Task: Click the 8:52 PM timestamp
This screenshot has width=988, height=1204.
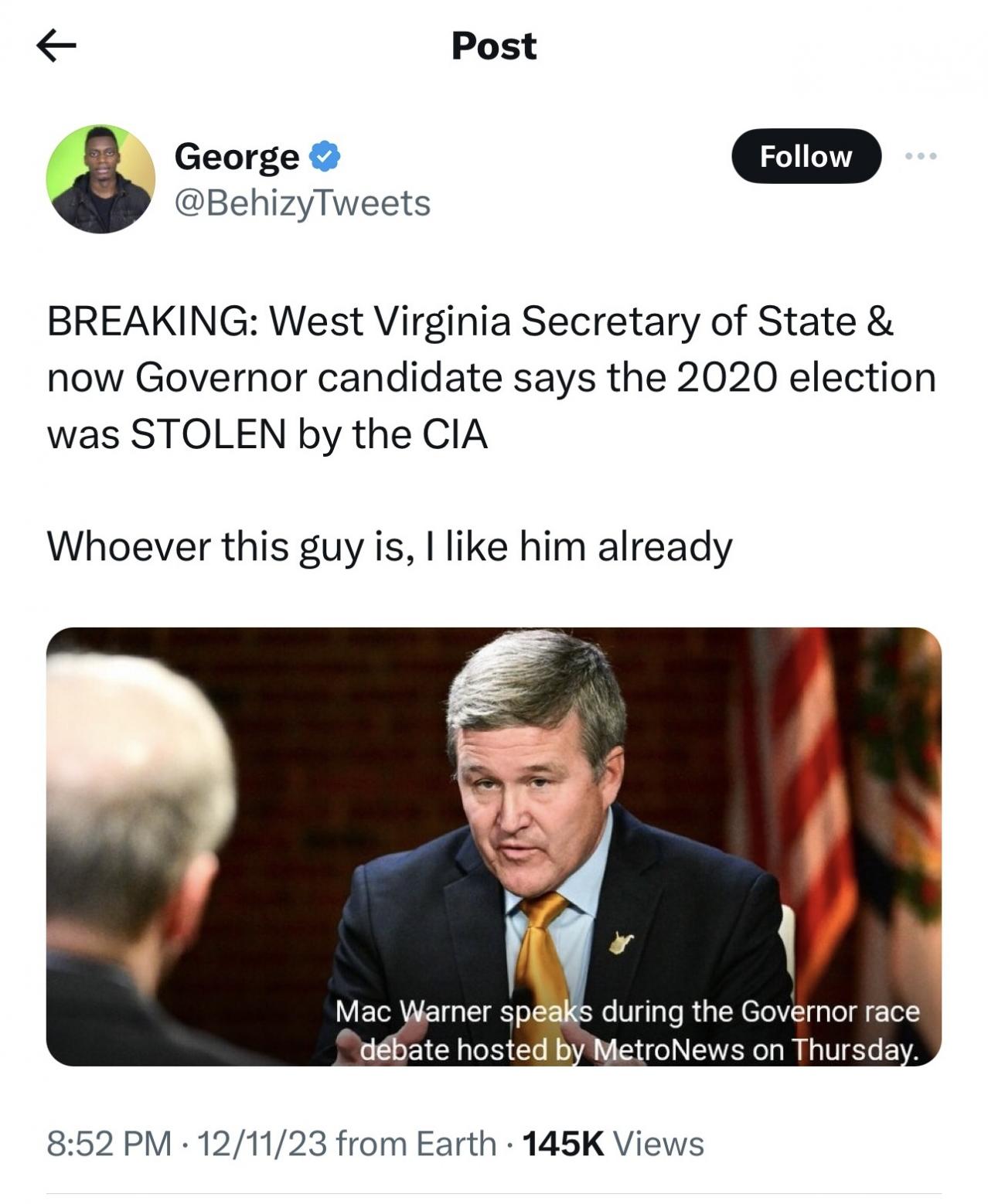Action: point(109,1144)
